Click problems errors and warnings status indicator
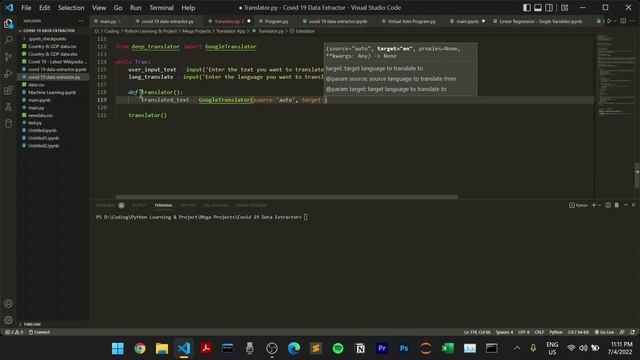This screenshot has height=360, width=640. (x=14, y=332)
